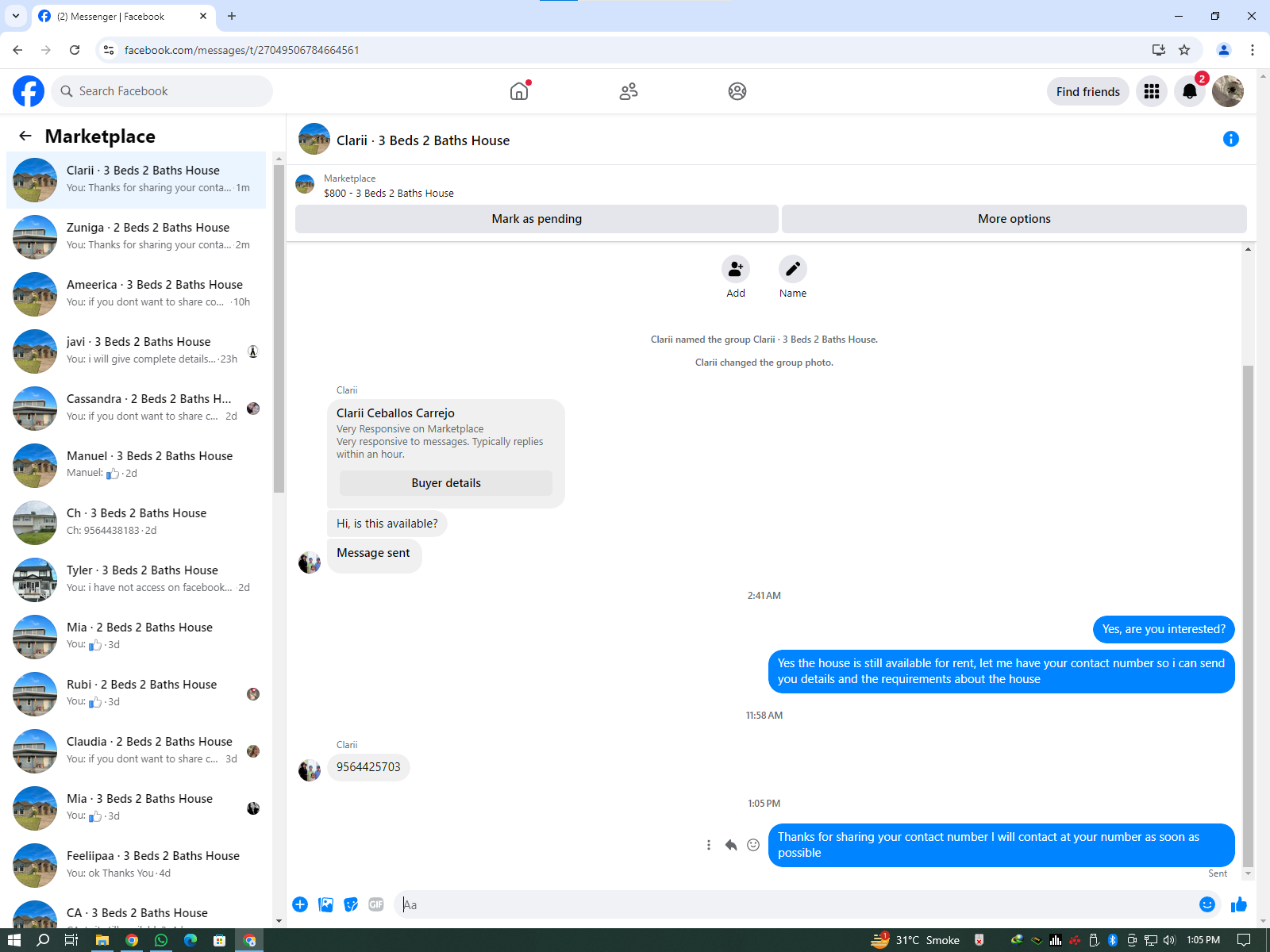Image resolution: width=1270 pixels, height=952 pixels.
Task: Choose a GIF icon
Action: [x=376, y=904]
